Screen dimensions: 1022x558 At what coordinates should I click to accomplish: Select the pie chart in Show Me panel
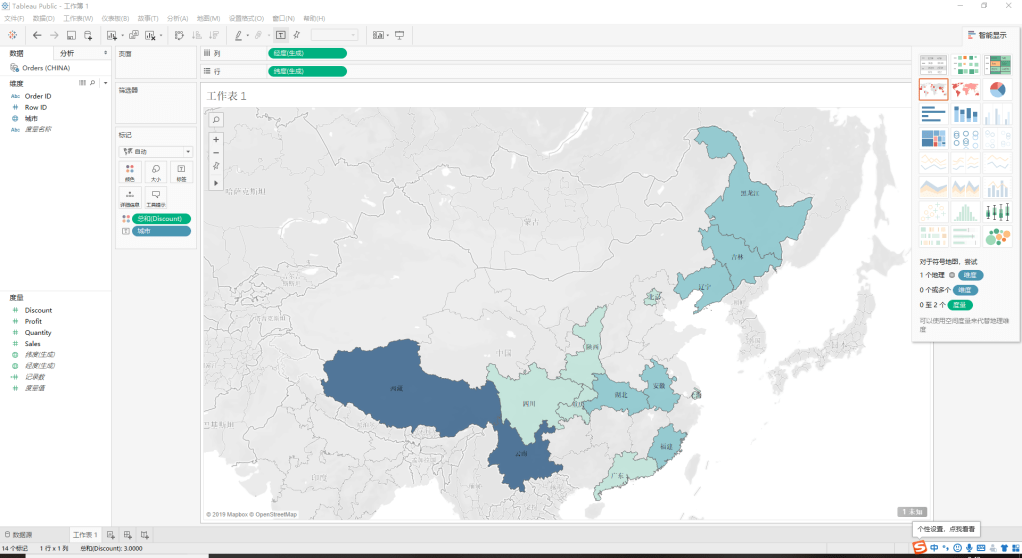(x=997, y=90)
